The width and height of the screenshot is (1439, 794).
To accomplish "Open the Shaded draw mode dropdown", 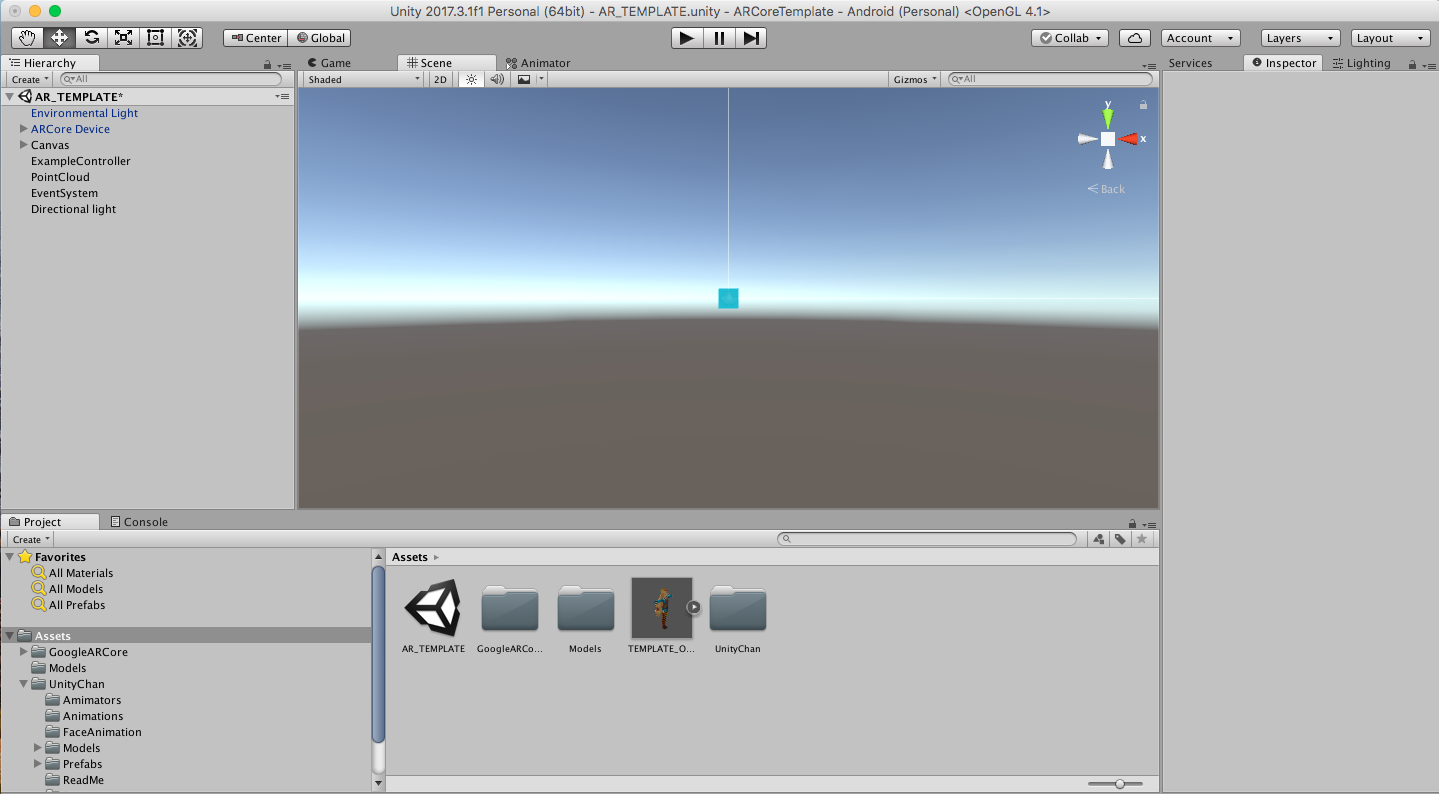I will (x=363, y=79).
